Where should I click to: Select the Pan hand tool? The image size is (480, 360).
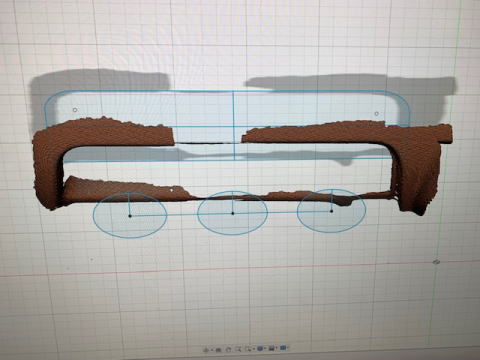228,349
